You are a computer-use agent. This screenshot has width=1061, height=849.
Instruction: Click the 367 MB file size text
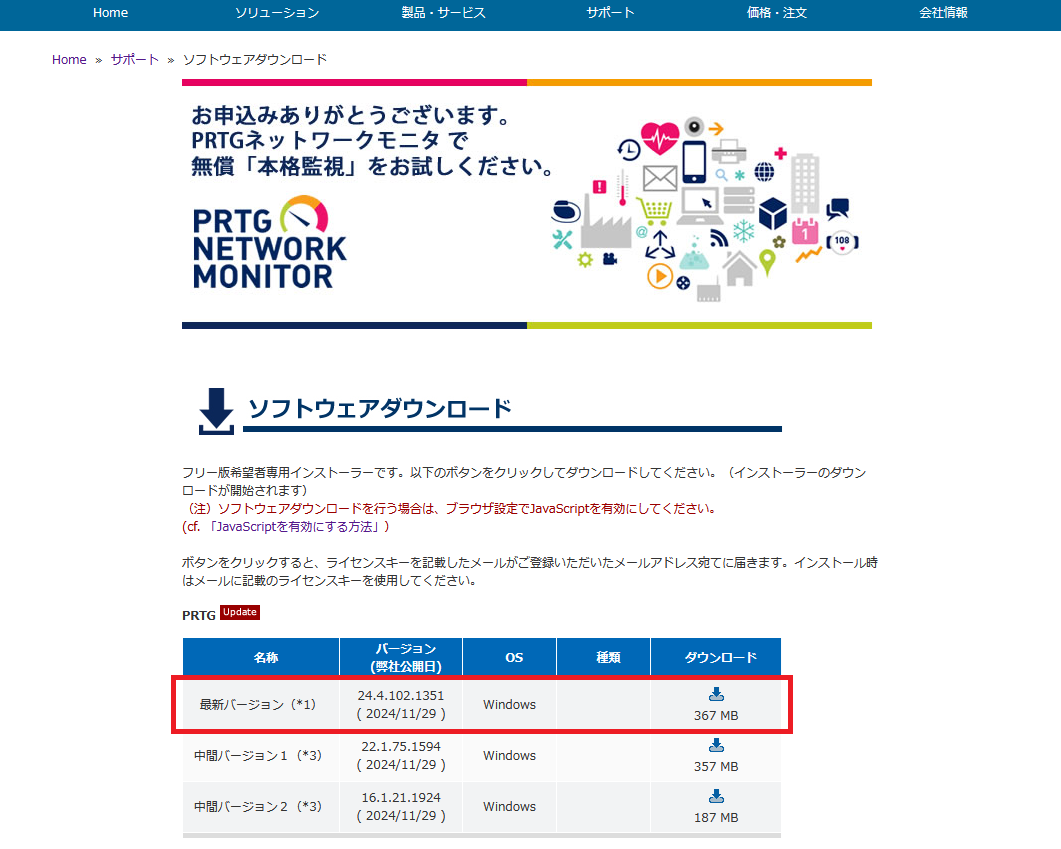click(x=716, y=715)
